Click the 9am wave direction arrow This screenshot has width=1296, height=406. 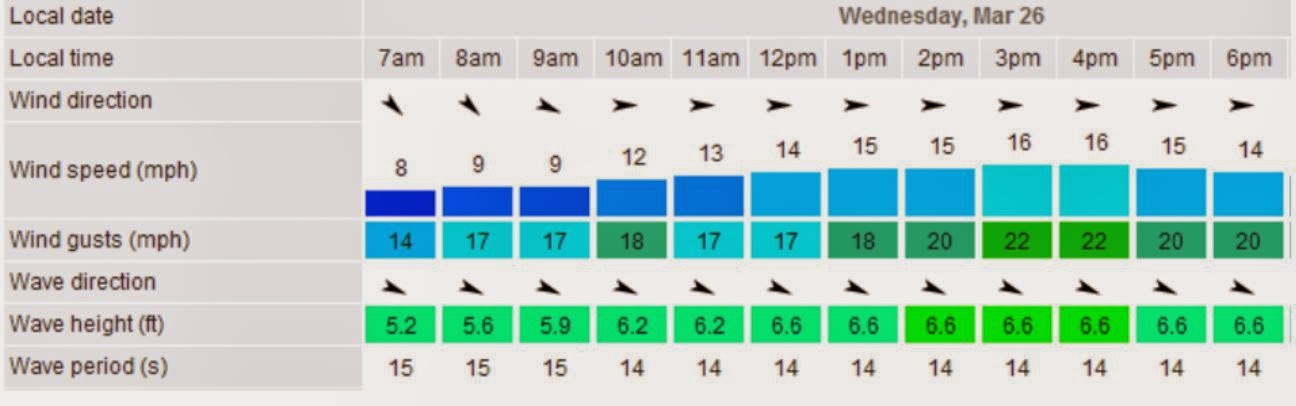(550, 287)
